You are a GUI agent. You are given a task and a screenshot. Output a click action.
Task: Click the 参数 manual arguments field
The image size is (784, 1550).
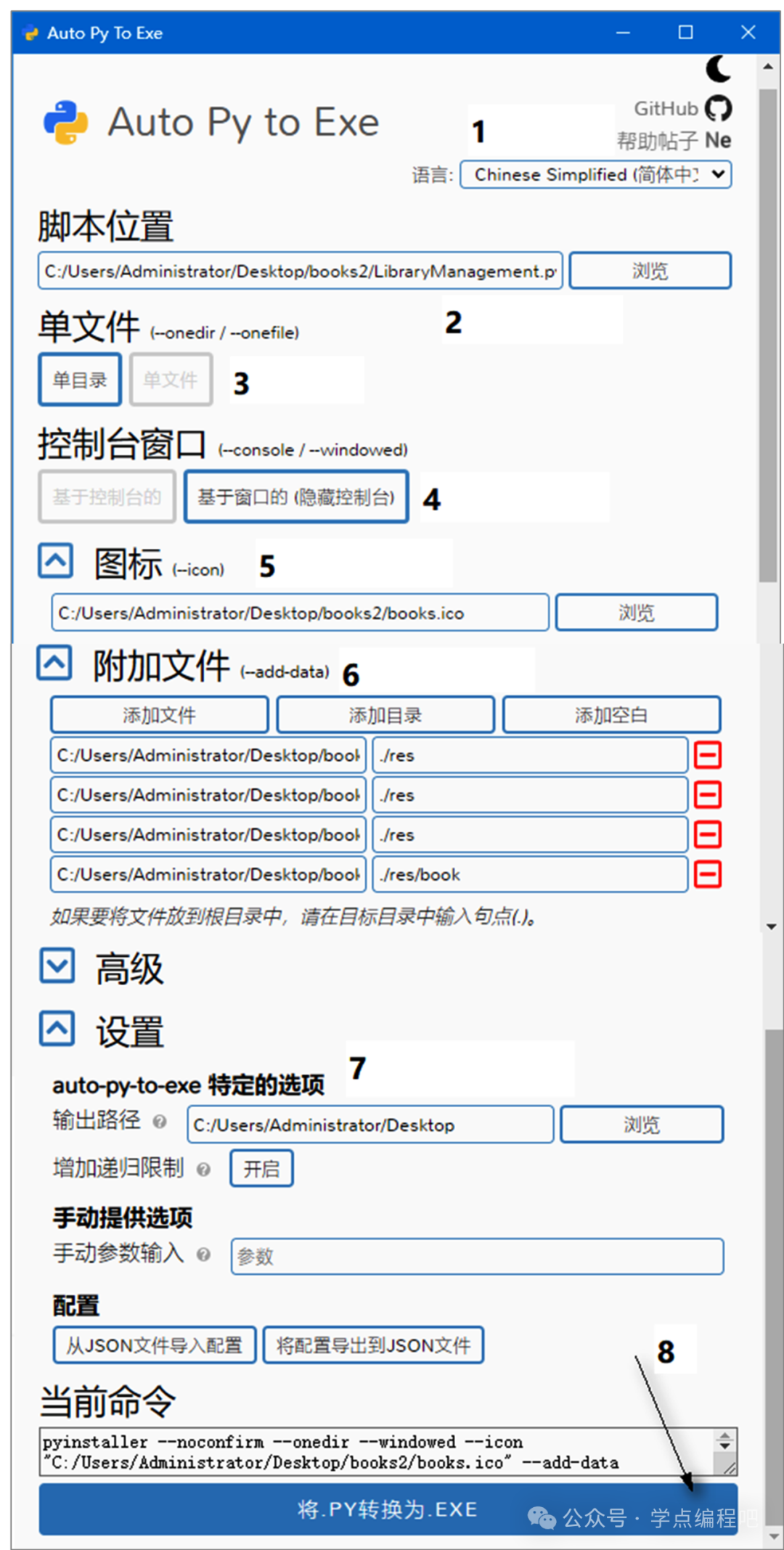pos(477,1257)
